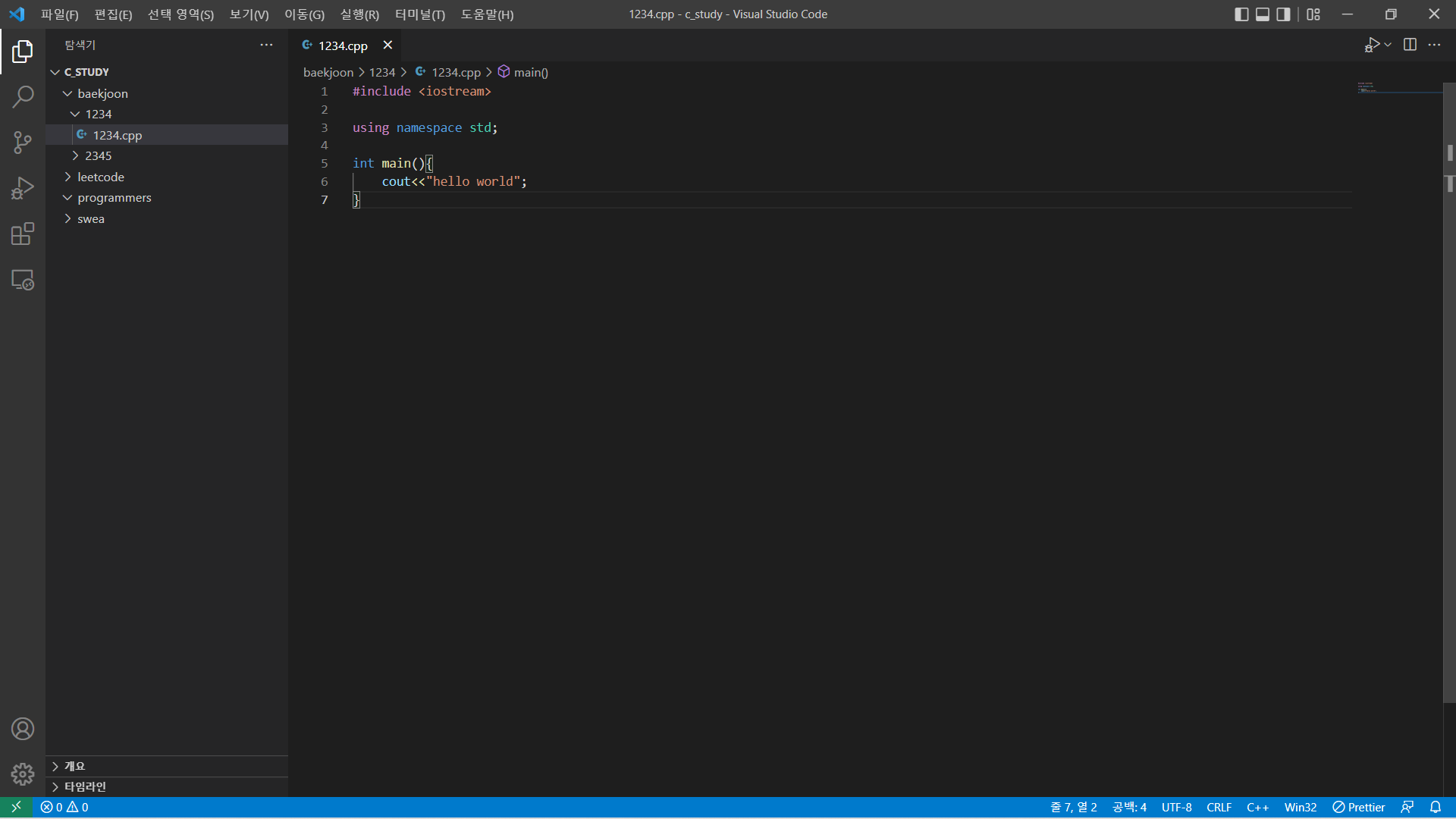This screenshot has height=819, width=1456.
Task: Select the 1234.cpp editor tab
Action: click(342, 45)
